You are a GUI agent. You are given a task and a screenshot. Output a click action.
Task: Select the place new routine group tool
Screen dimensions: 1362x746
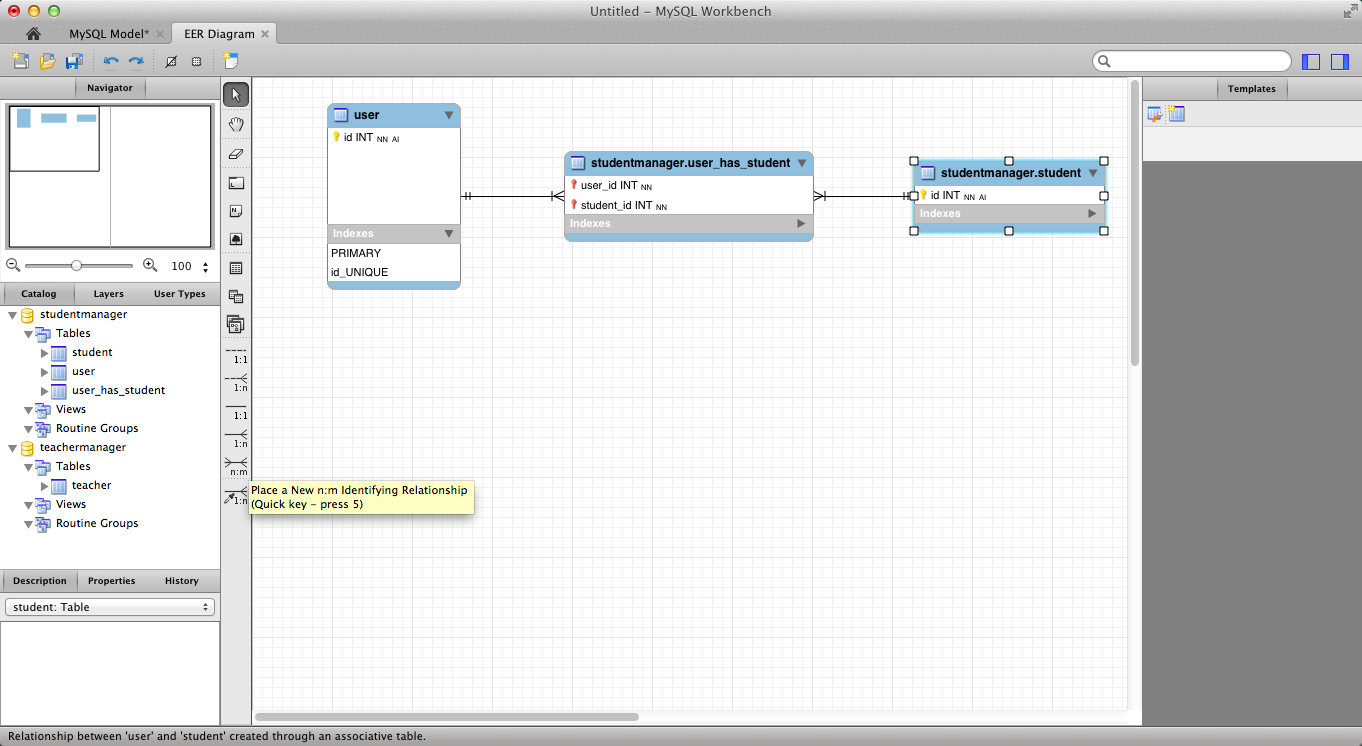click(236, 325)
